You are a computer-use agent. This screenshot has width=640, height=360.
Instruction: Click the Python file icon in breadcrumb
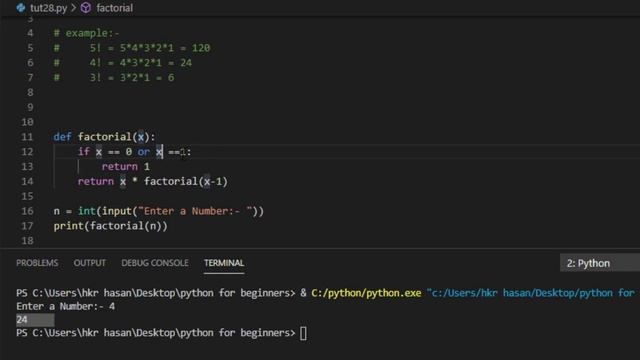coord(21,8)
